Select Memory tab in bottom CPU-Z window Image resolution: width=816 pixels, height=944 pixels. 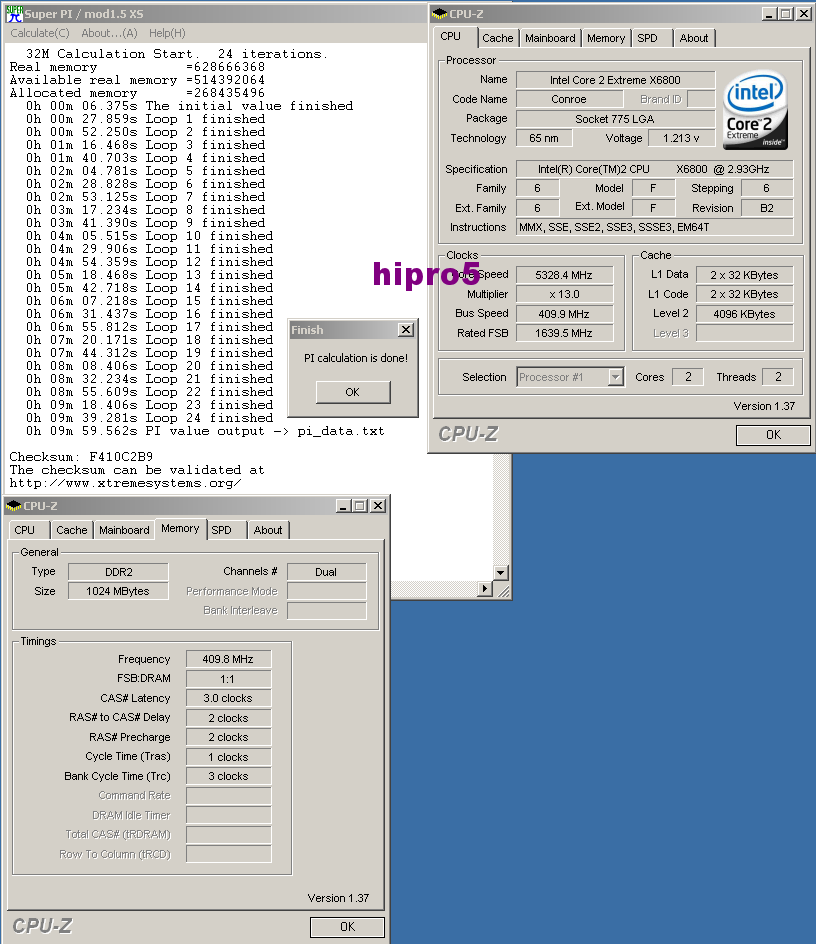click(180, 528)
